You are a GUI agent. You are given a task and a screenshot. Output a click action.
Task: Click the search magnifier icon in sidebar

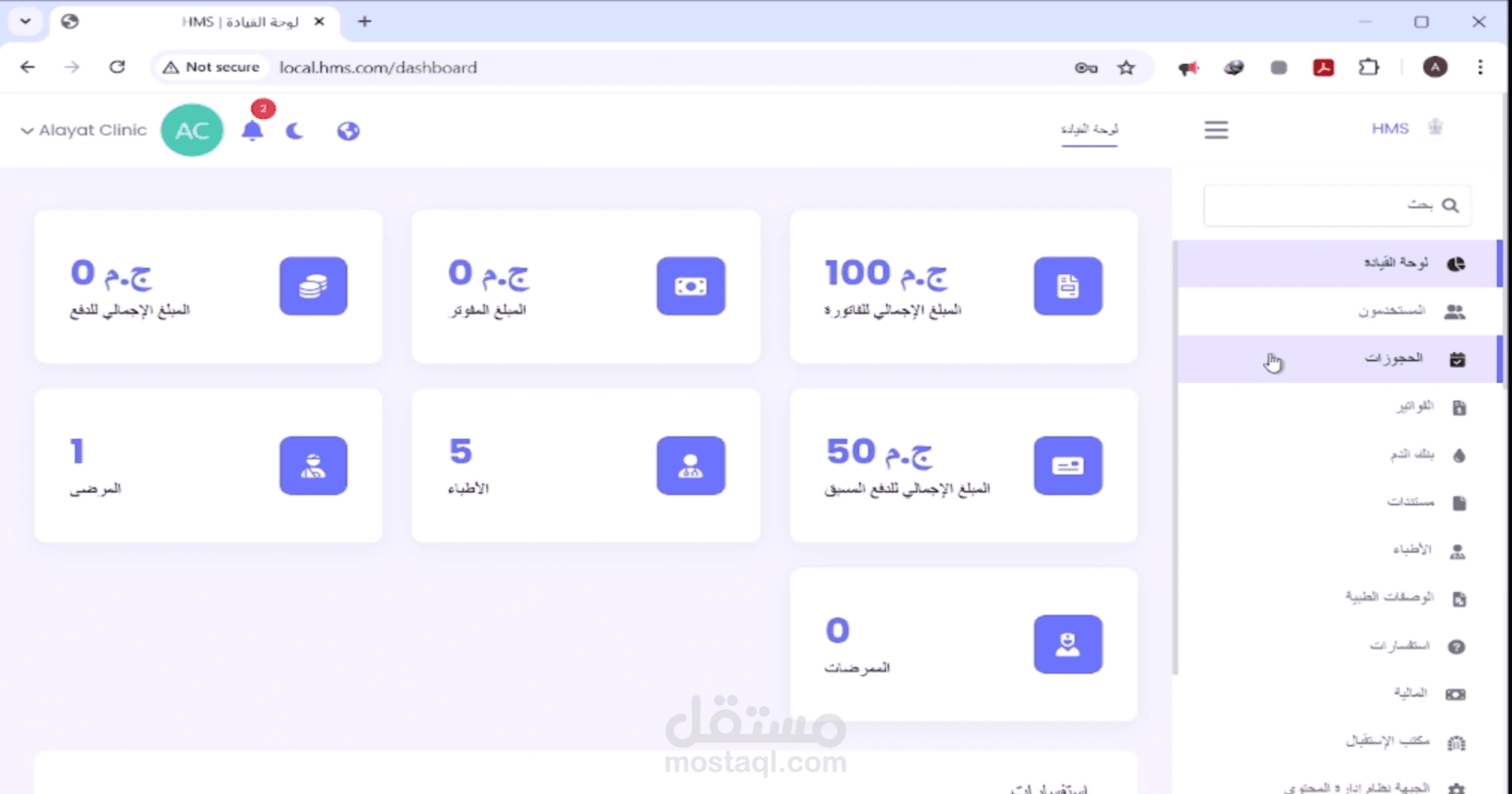click(x=1450, y=206)
